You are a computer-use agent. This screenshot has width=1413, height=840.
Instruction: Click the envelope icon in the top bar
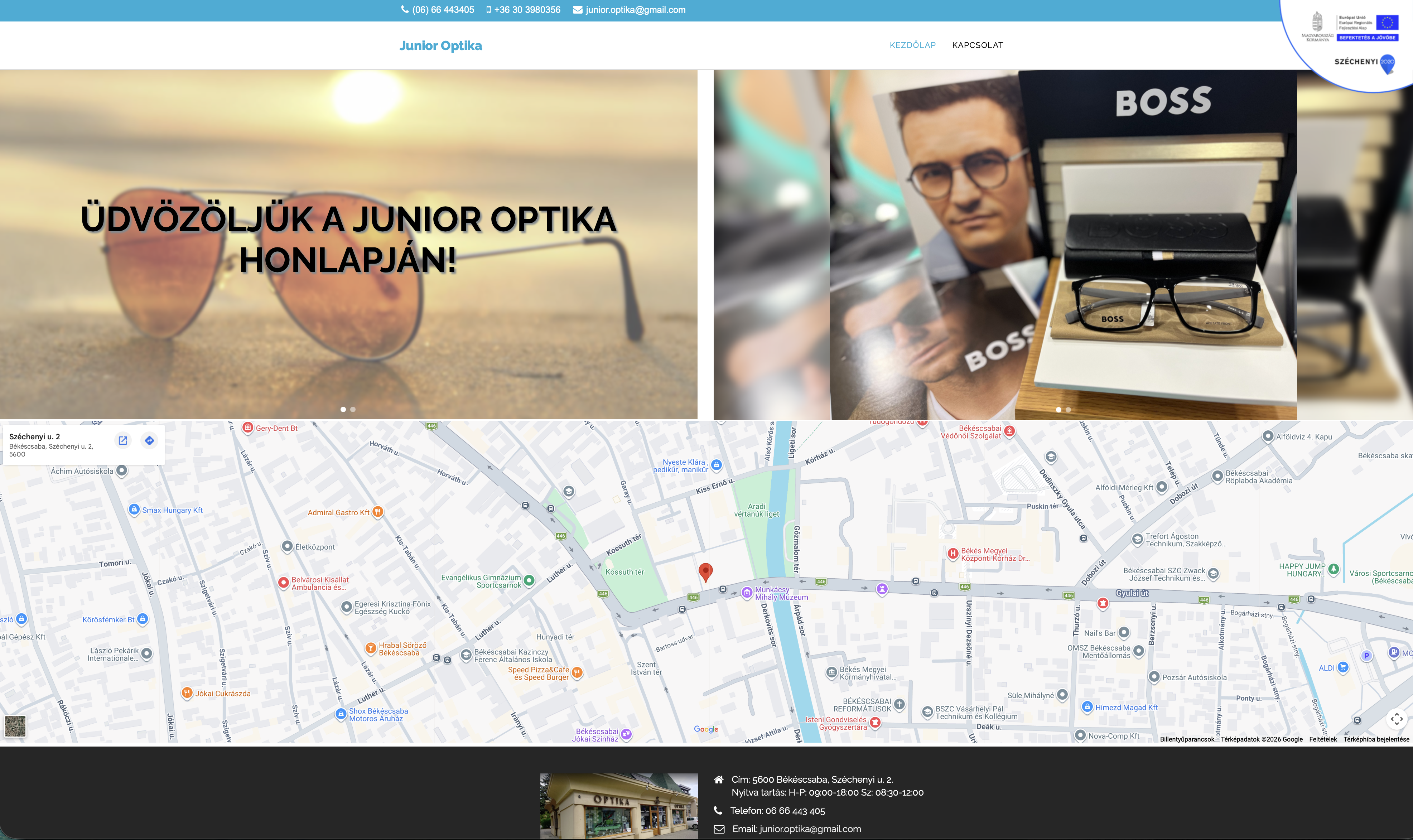pyautogui.click(x=578, y=10)
